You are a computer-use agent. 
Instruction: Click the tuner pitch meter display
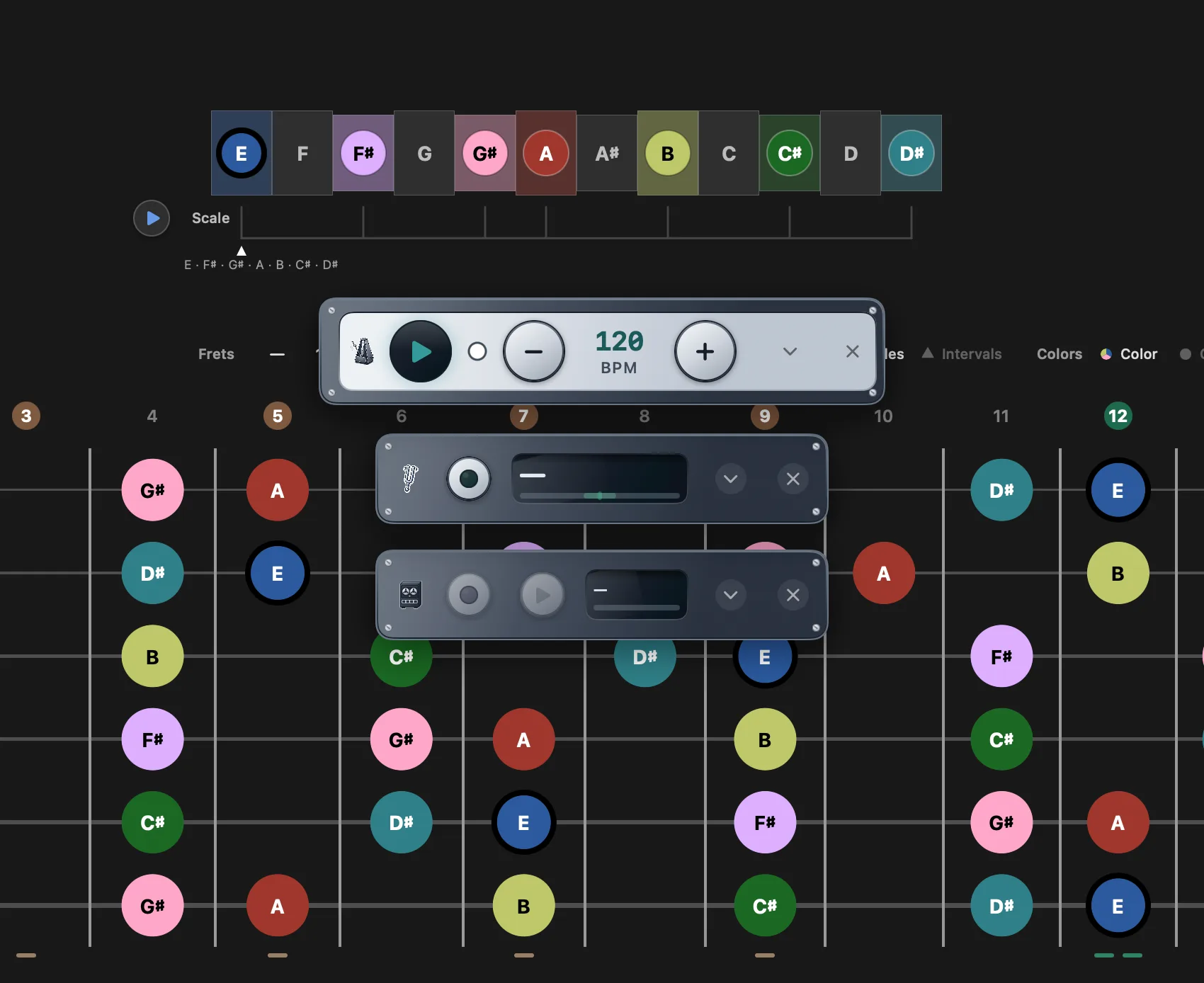pyautogui.click(x=599, y=479)
